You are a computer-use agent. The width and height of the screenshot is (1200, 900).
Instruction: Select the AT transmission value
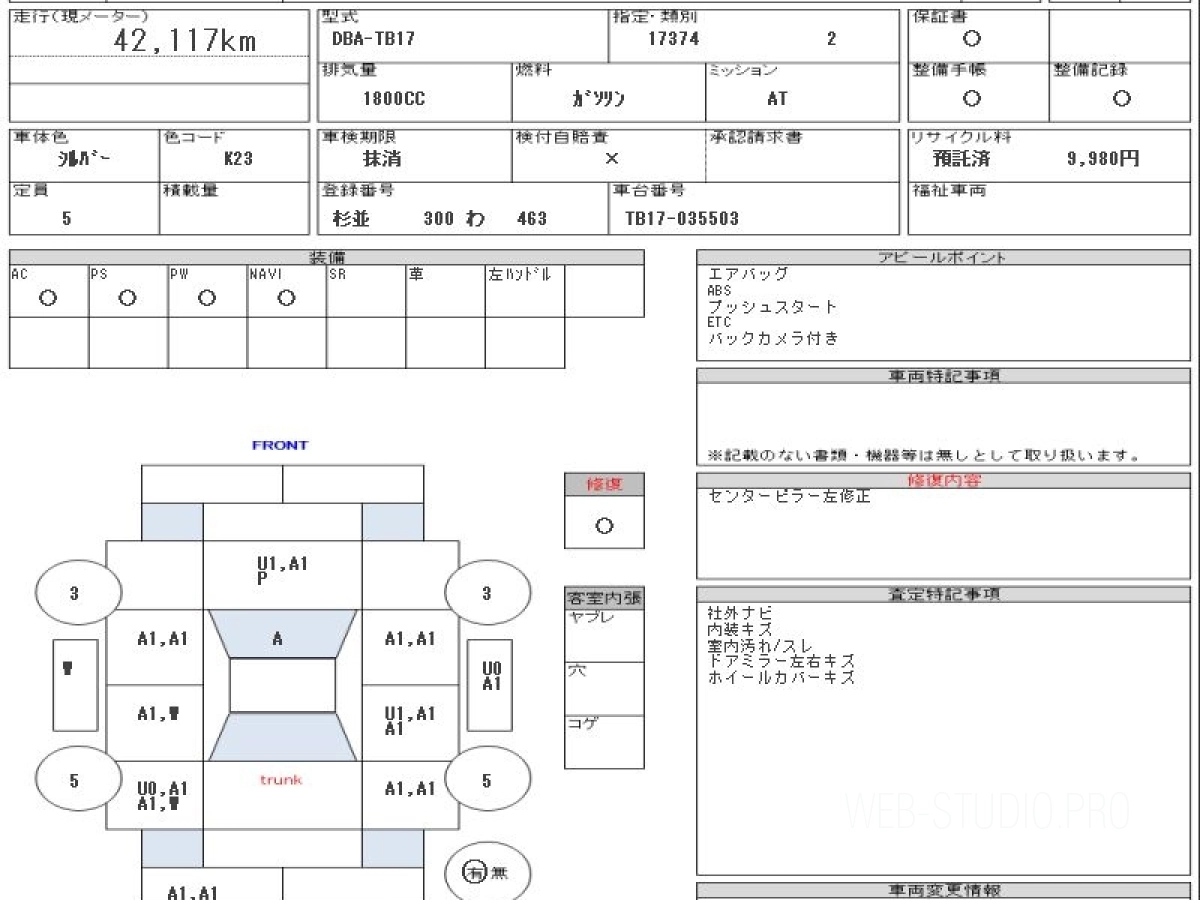[x=777, y=99]
